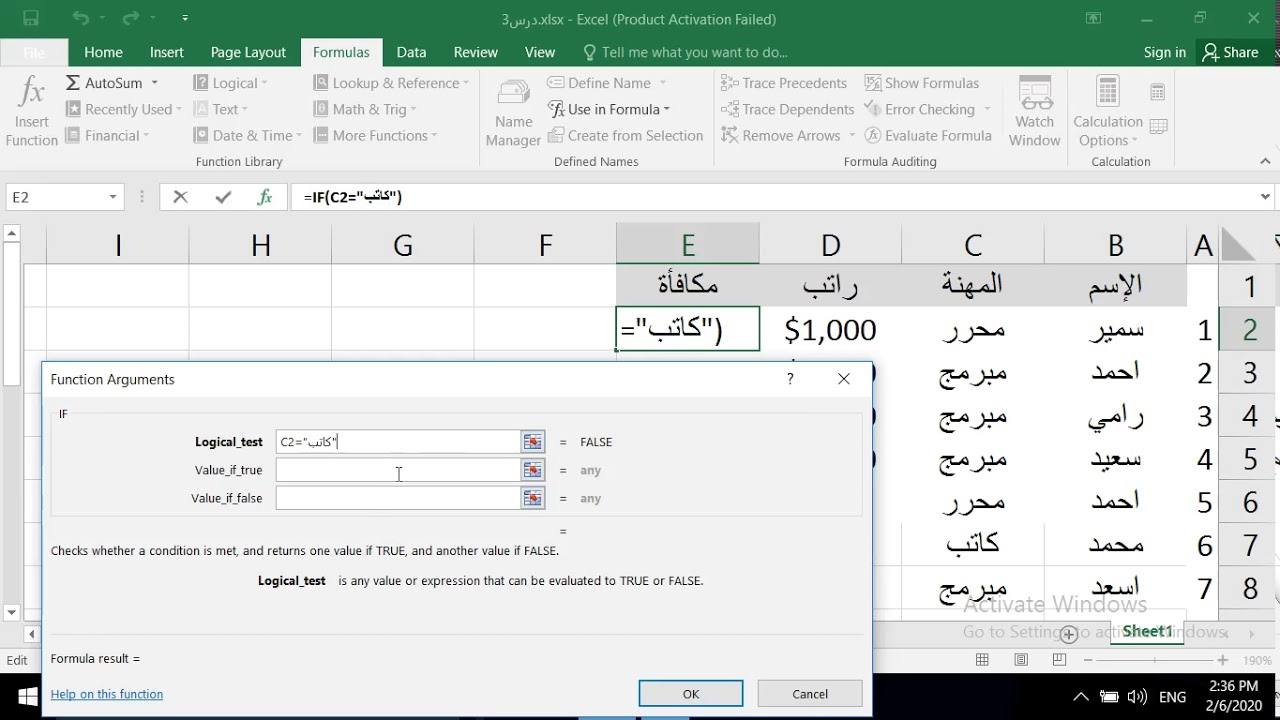This screenshot has height=720, width=1280.
Task: Open the More Functions menu
Action: point(375,135)
